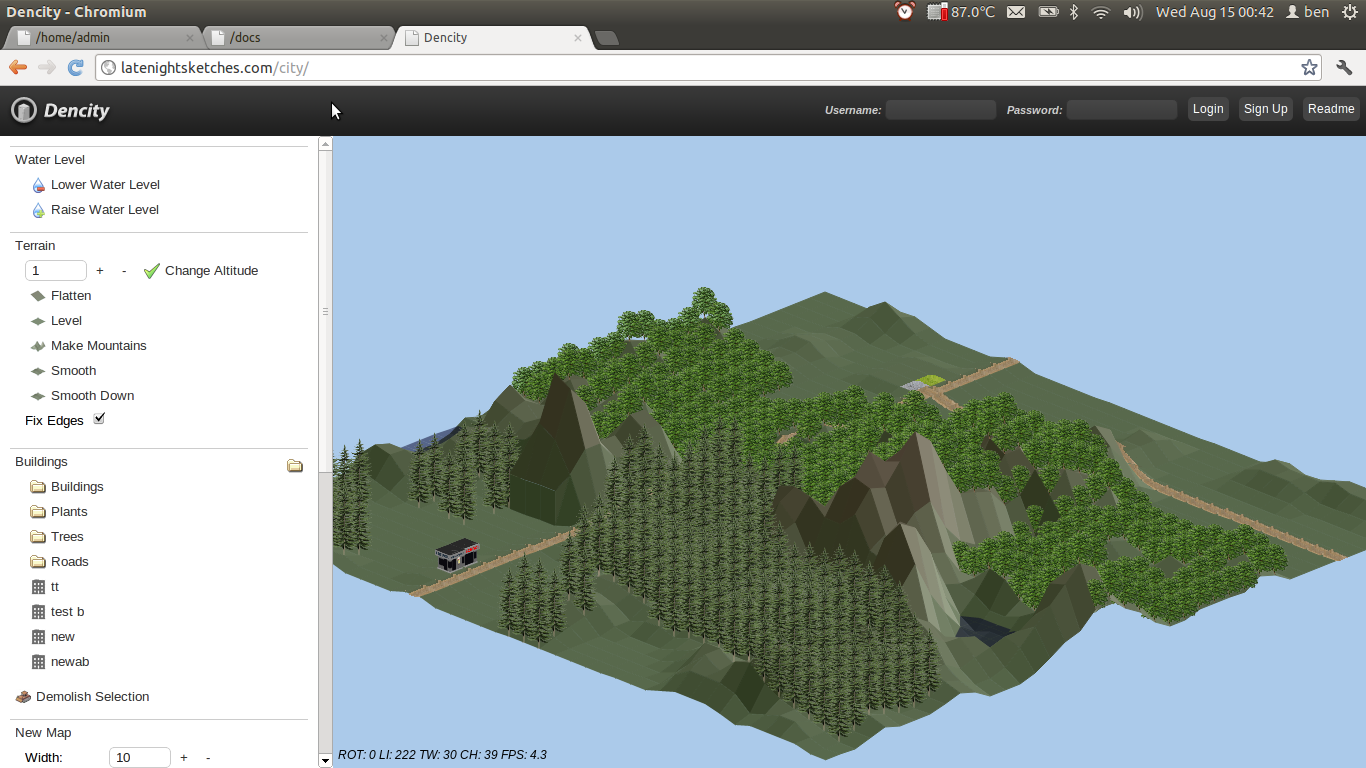Bookmark page with the star icon
Viewport: 1366px width, 768px height.
[1309, 67]
